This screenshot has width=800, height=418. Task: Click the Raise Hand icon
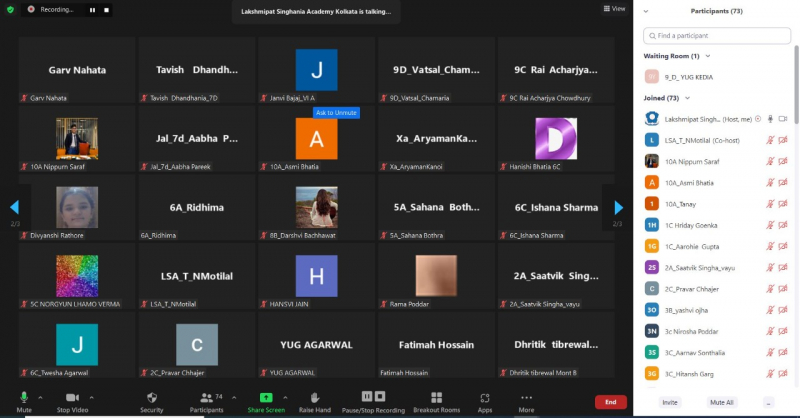point(314,397)
